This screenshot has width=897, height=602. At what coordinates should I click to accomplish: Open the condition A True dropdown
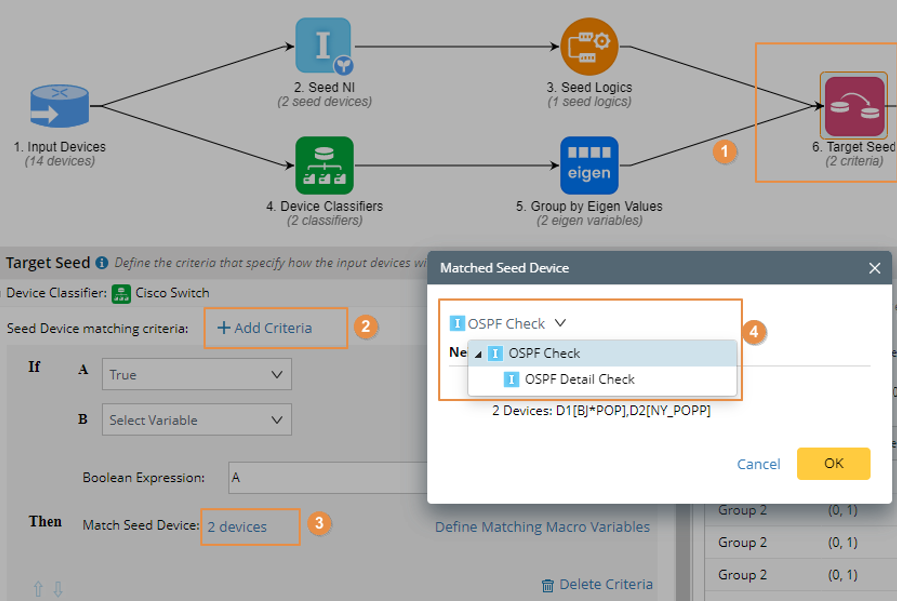tap(197, 375)
